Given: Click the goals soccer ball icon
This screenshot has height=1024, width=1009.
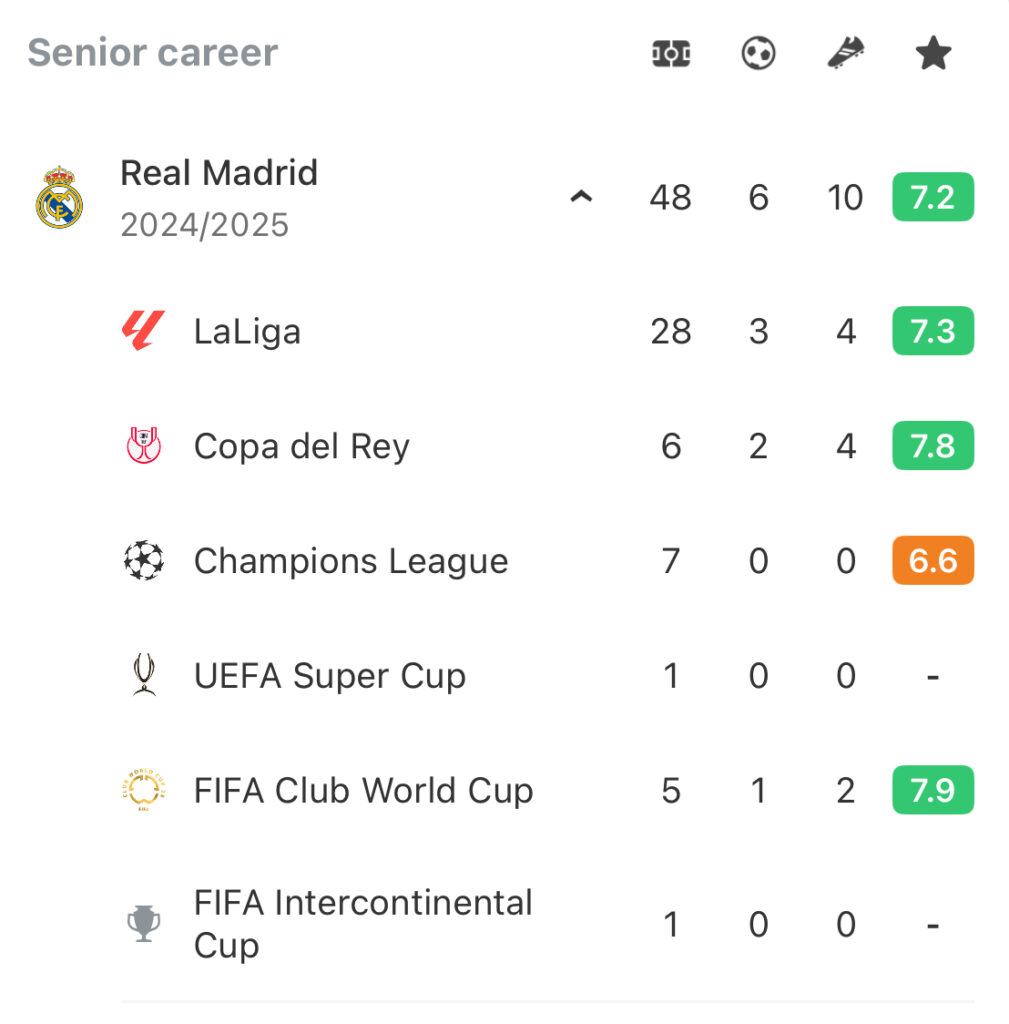Looking at the screenshot, I should (x=758, y=54).
